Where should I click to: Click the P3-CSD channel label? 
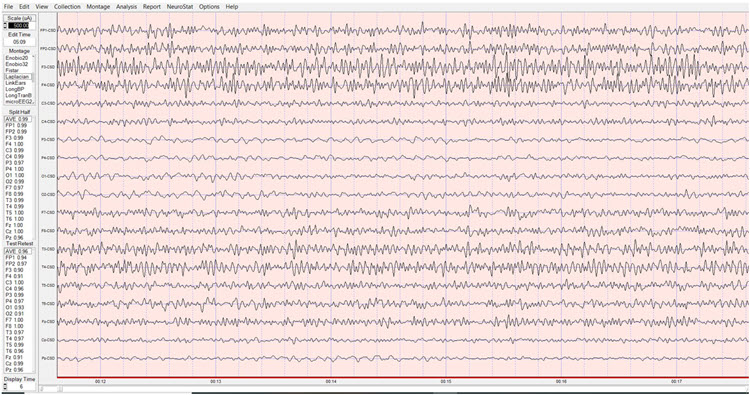49,140
